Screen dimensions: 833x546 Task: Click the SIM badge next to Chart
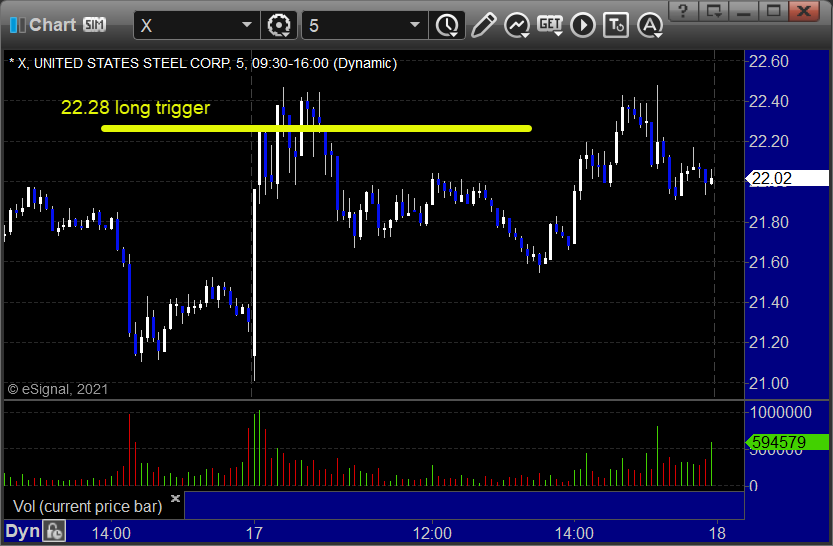pos(95,24)
